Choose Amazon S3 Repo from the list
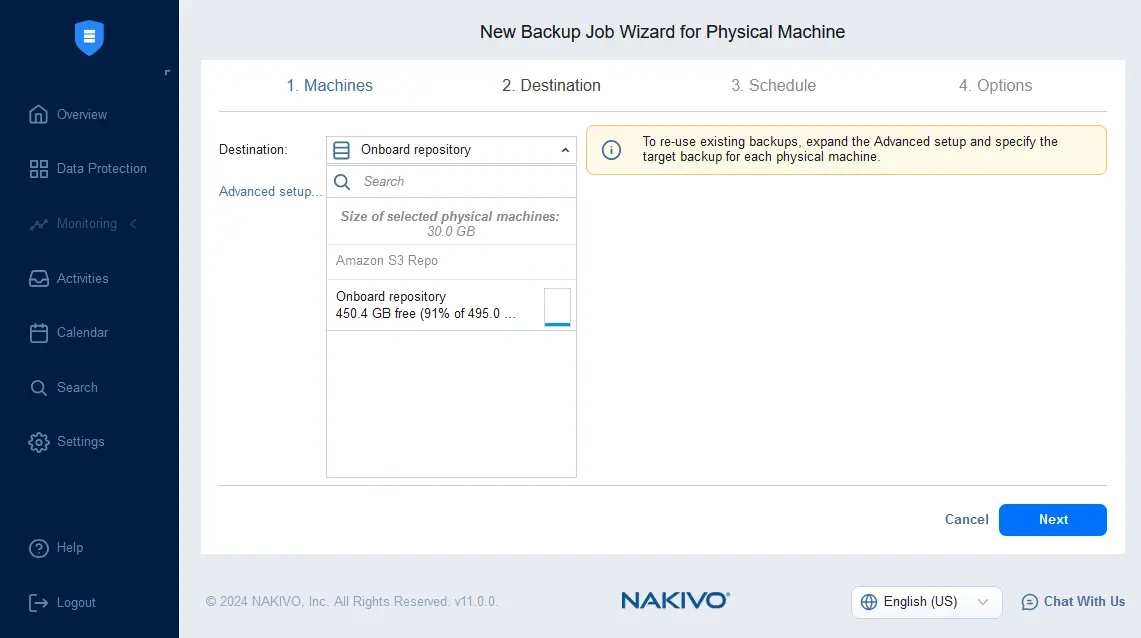This screenshot has width=1141, height=638. [x=451, y=261]
